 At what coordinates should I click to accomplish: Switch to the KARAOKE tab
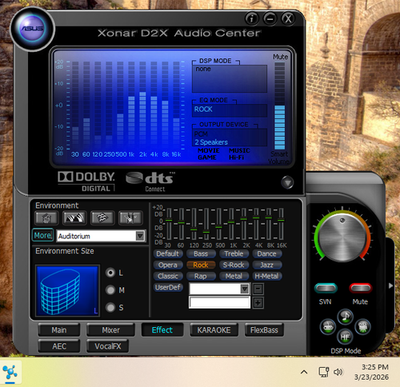pyautogui.click(x=214, y=330)
